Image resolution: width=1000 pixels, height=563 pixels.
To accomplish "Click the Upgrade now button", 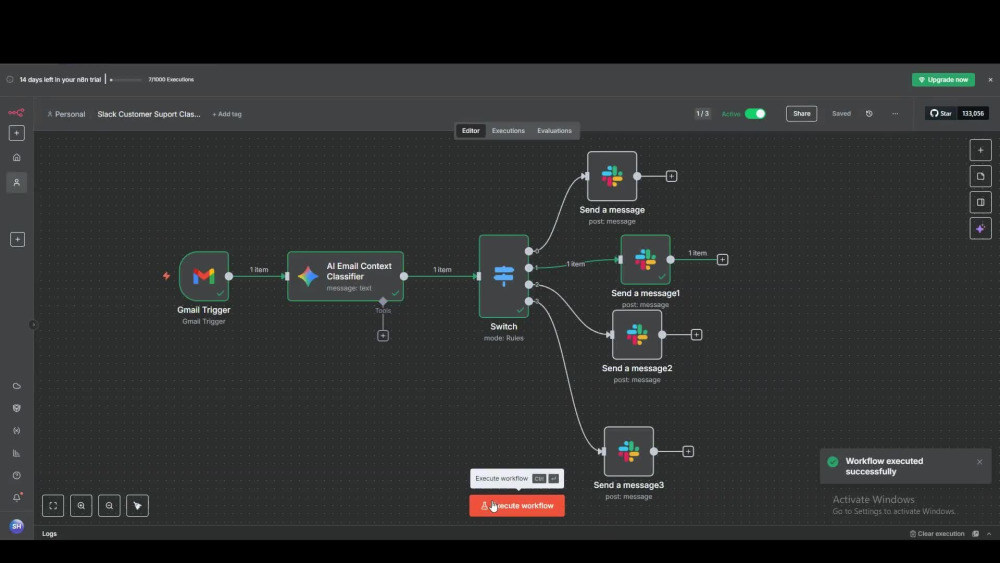I will [943, 80].
